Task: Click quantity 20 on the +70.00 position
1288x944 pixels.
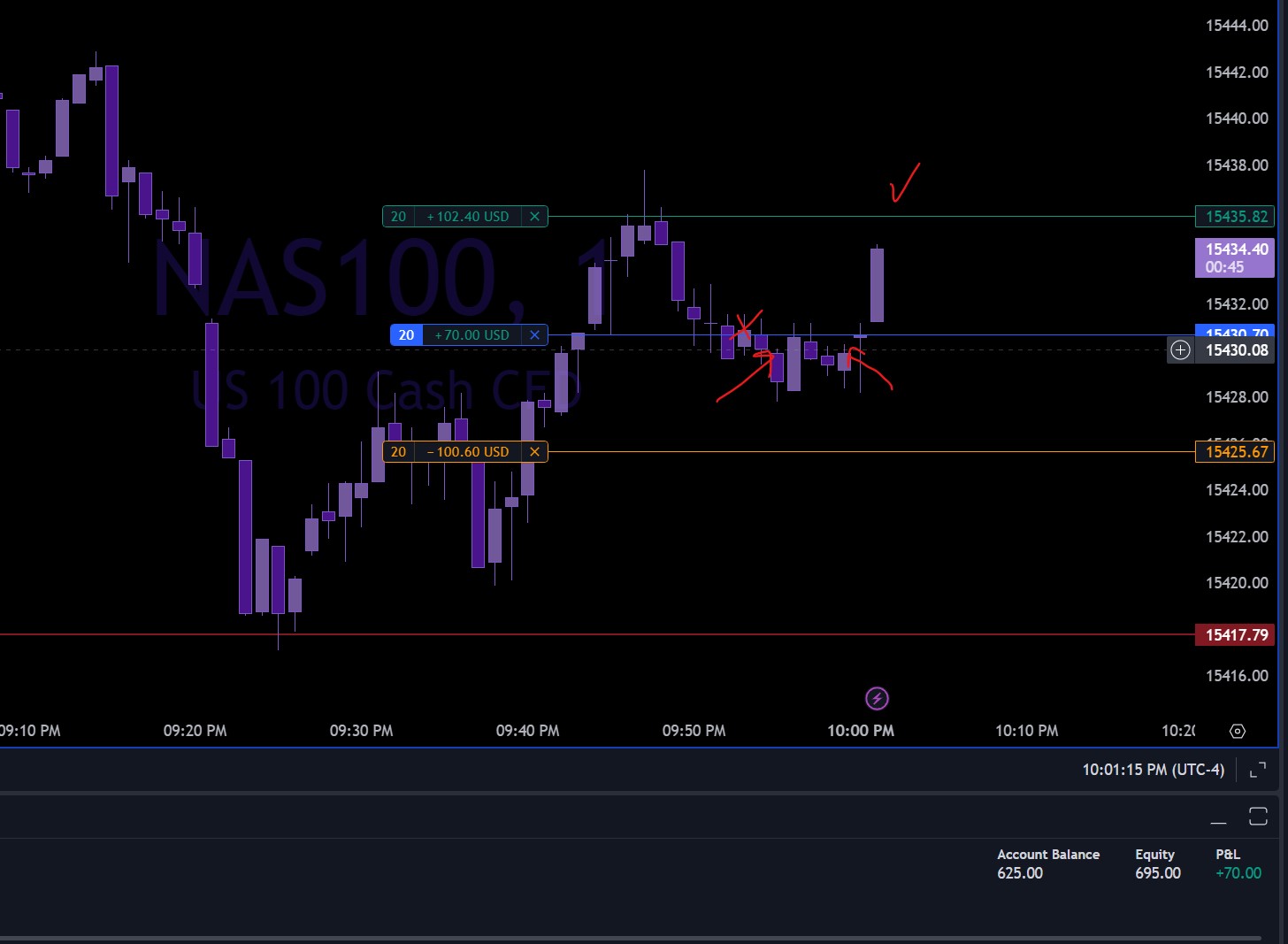Action: click(407, 335)
